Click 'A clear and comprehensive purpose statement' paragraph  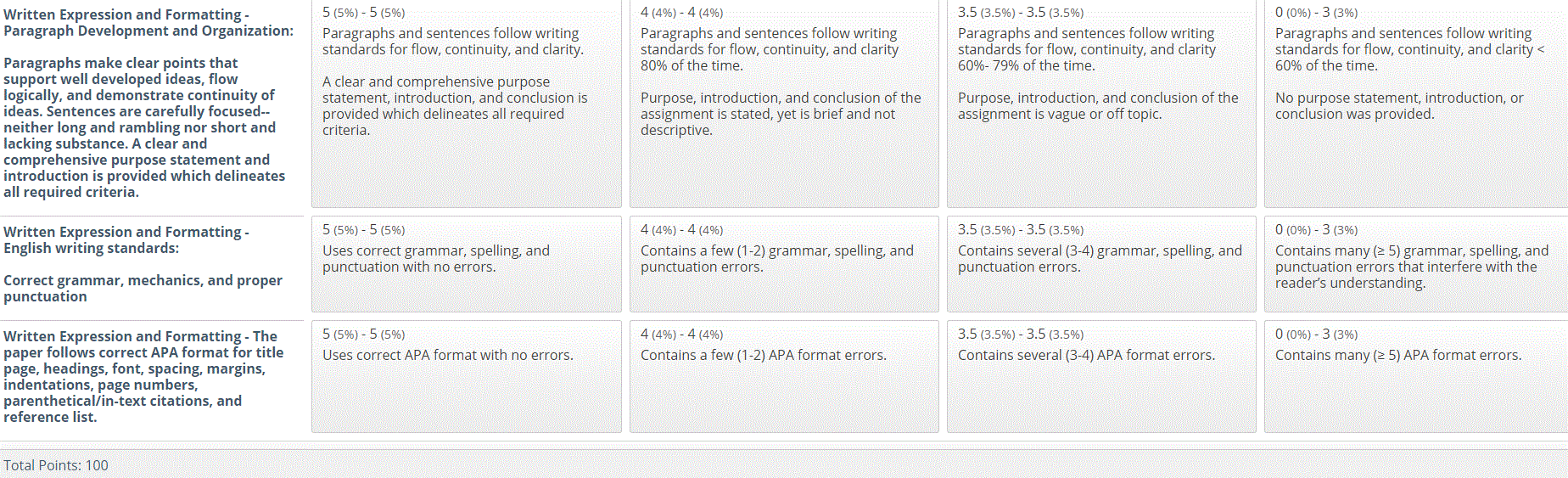[455, 106]
